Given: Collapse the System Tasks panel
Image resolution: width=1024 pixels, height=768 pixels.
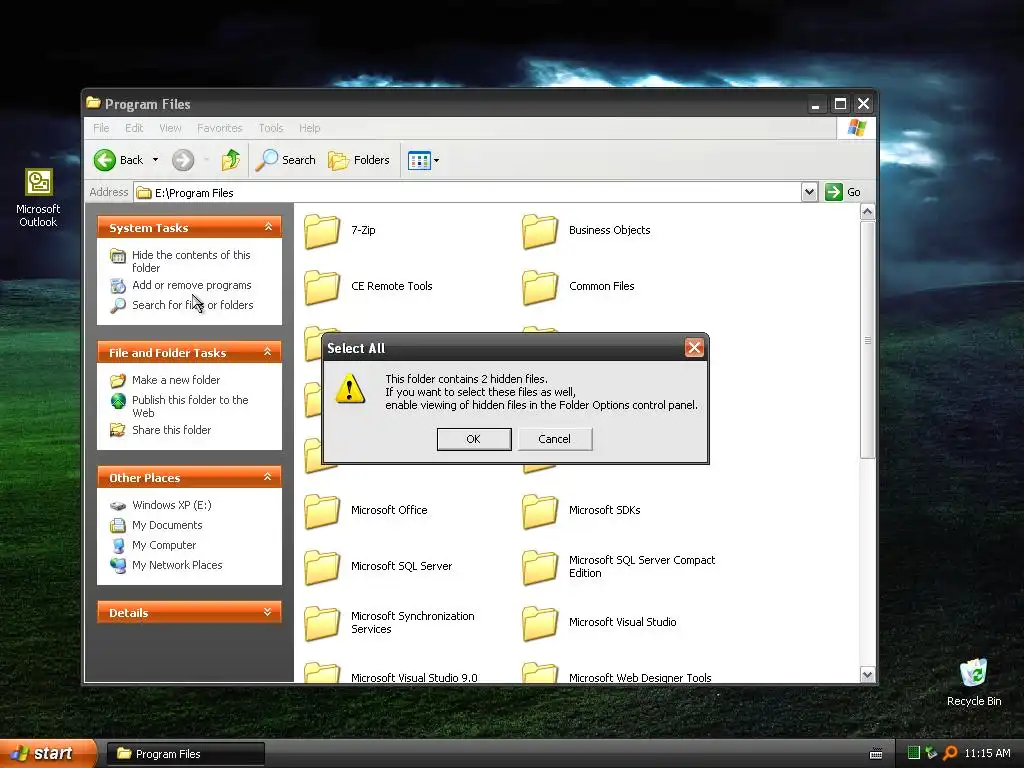Looking at the screenshot, I should [268, 227].
